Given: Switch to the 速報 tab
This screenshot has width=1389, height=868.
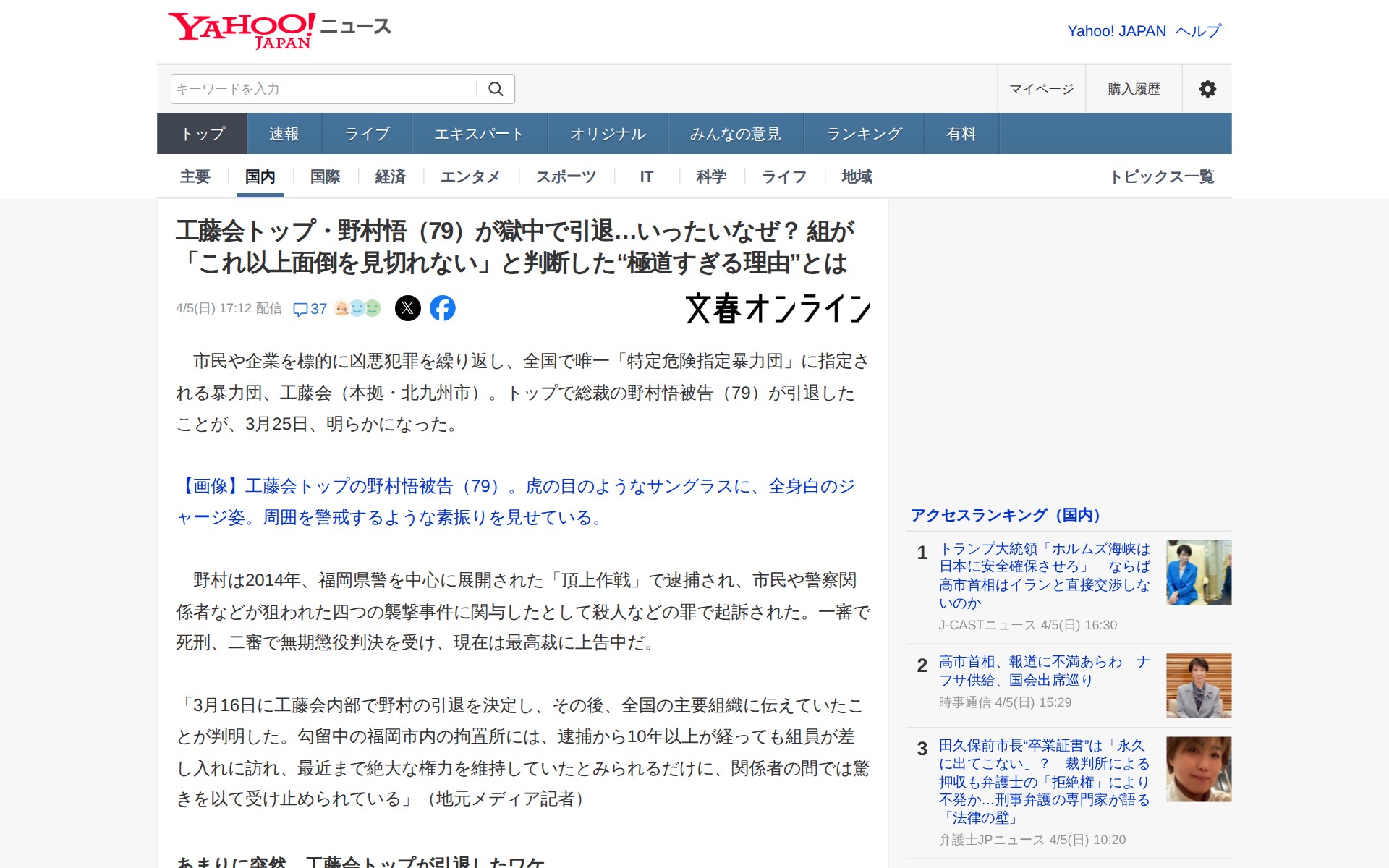Looking at the screenshot, I should 284,134.
